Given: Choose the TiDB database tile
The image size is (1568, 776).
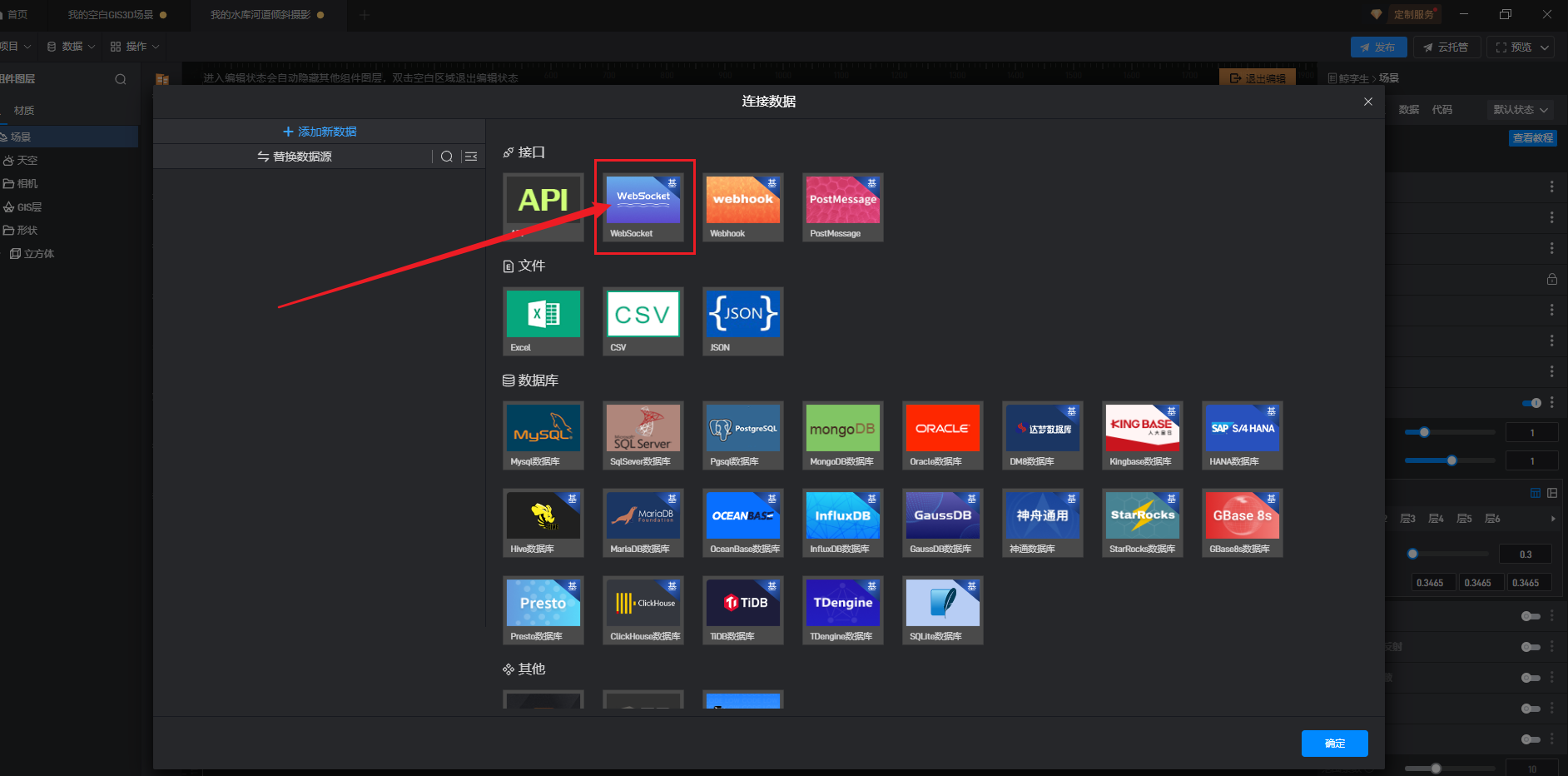Looking at the screenshot, I should point(742,609).
